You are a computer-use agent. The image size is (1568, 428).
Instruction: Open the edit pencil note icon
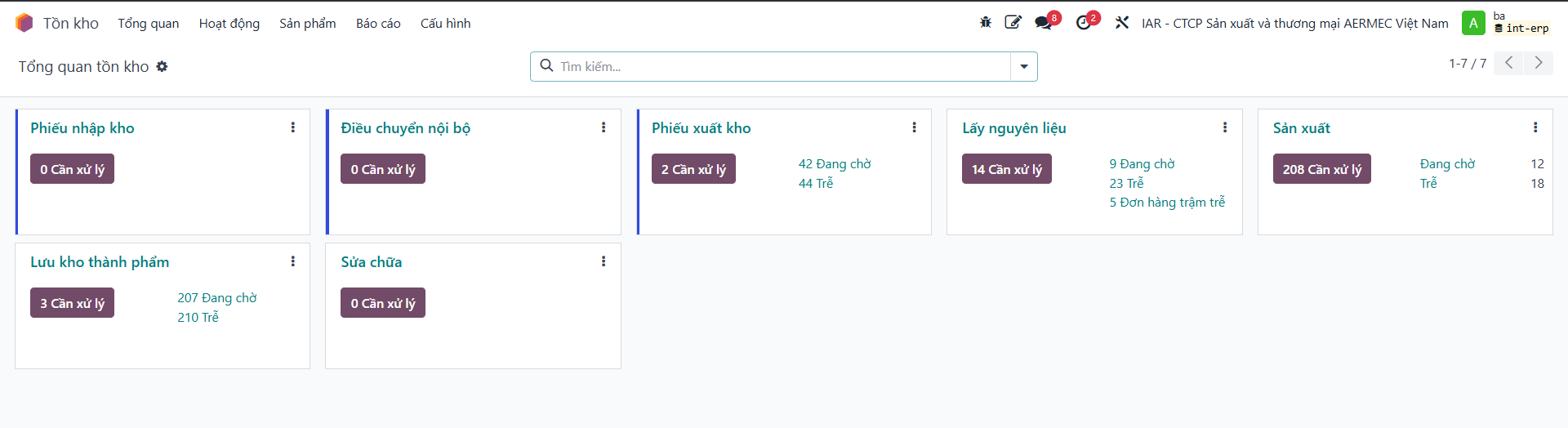point(1013,23)
